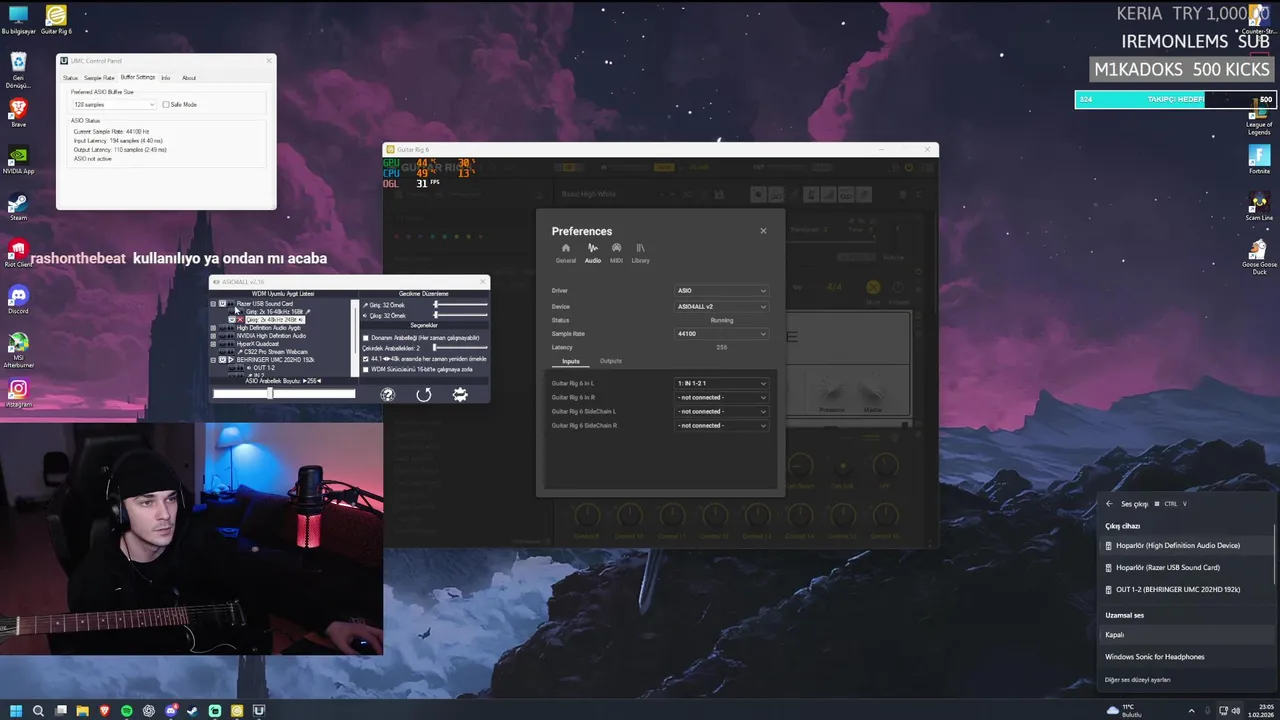Open Guitar Rig 6 SideChain L dropdown
This screenshot has width=1280, height=720.
722,411
